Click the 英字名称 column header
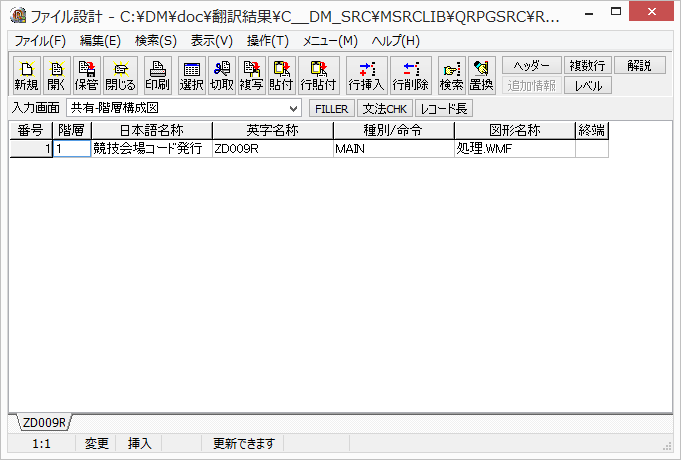 (x=272, y=130)
